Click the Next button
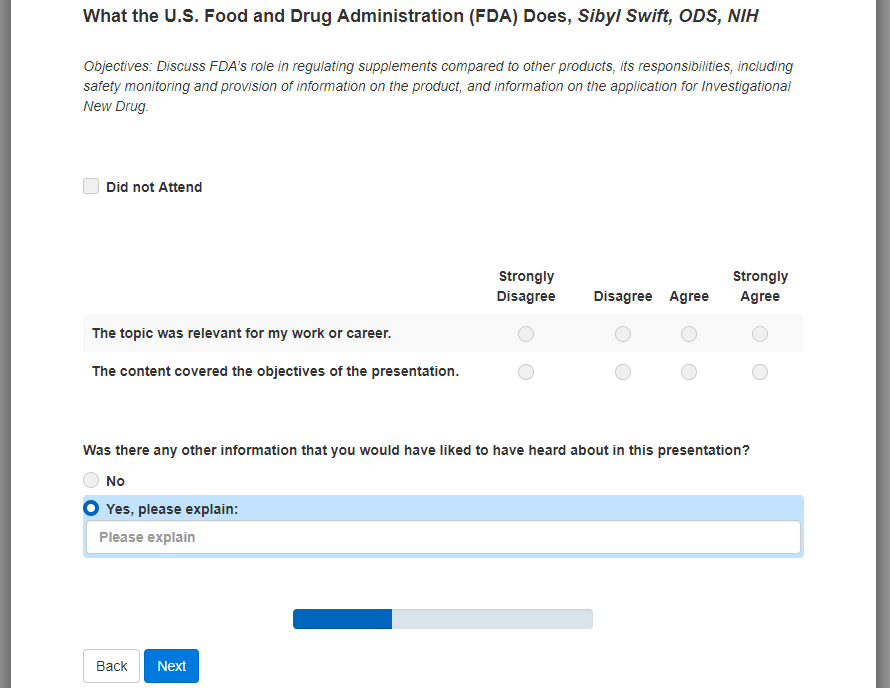Viewport: 890px width, 688px height. pyautogui.click(x=171, y=666)
